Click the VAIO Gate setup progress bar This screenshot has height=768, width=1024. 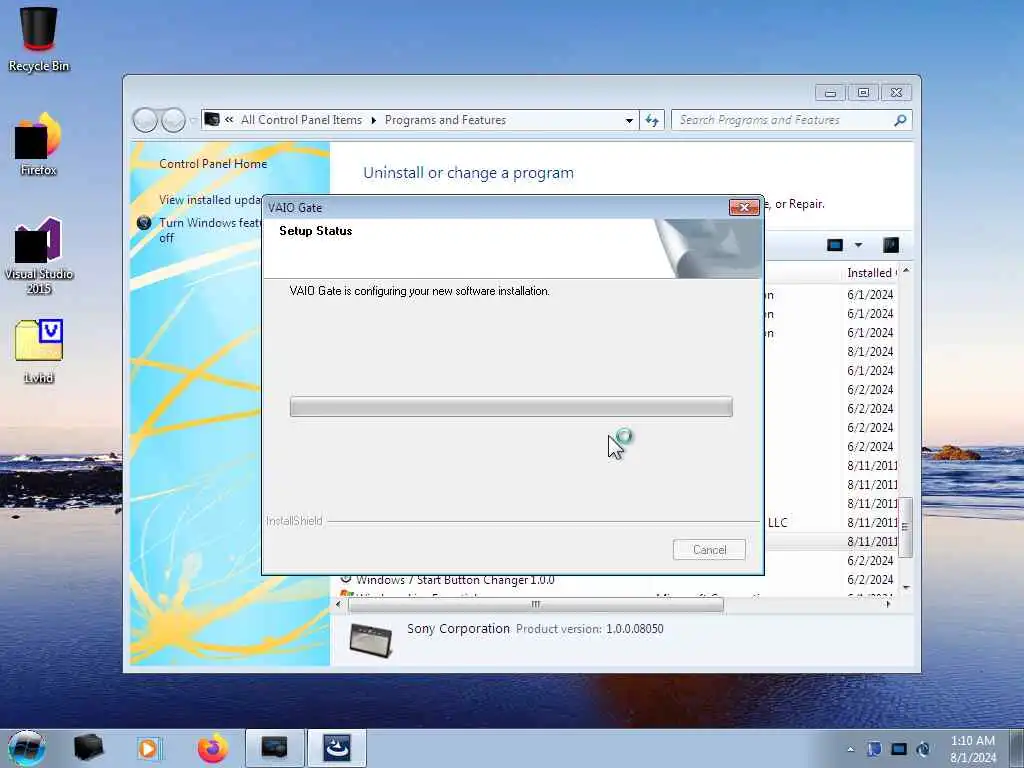point(511,406)
